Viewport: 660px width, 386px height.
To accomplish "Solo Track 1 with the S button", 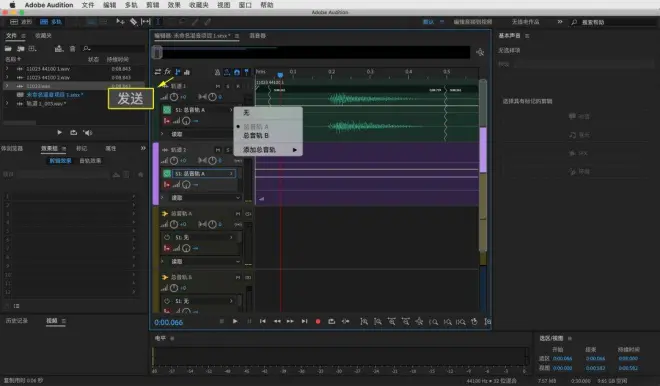I will click(228, 86).
